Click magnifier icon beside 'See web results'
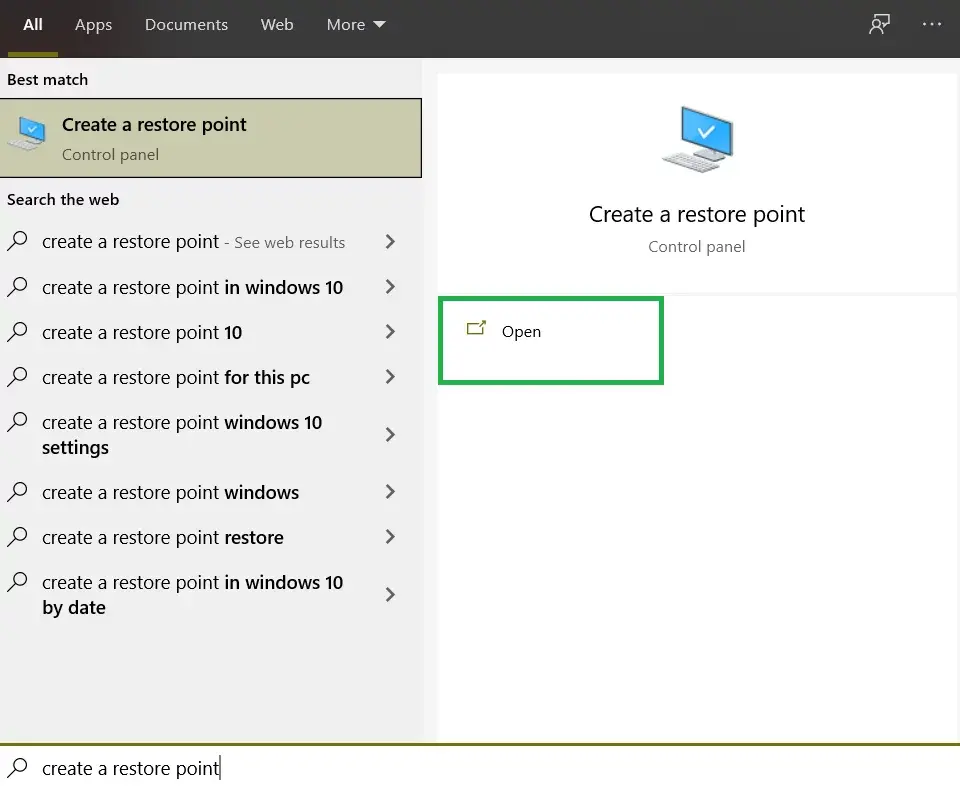The width and height of the screenshot is (960, 786). tap(18, 241)
